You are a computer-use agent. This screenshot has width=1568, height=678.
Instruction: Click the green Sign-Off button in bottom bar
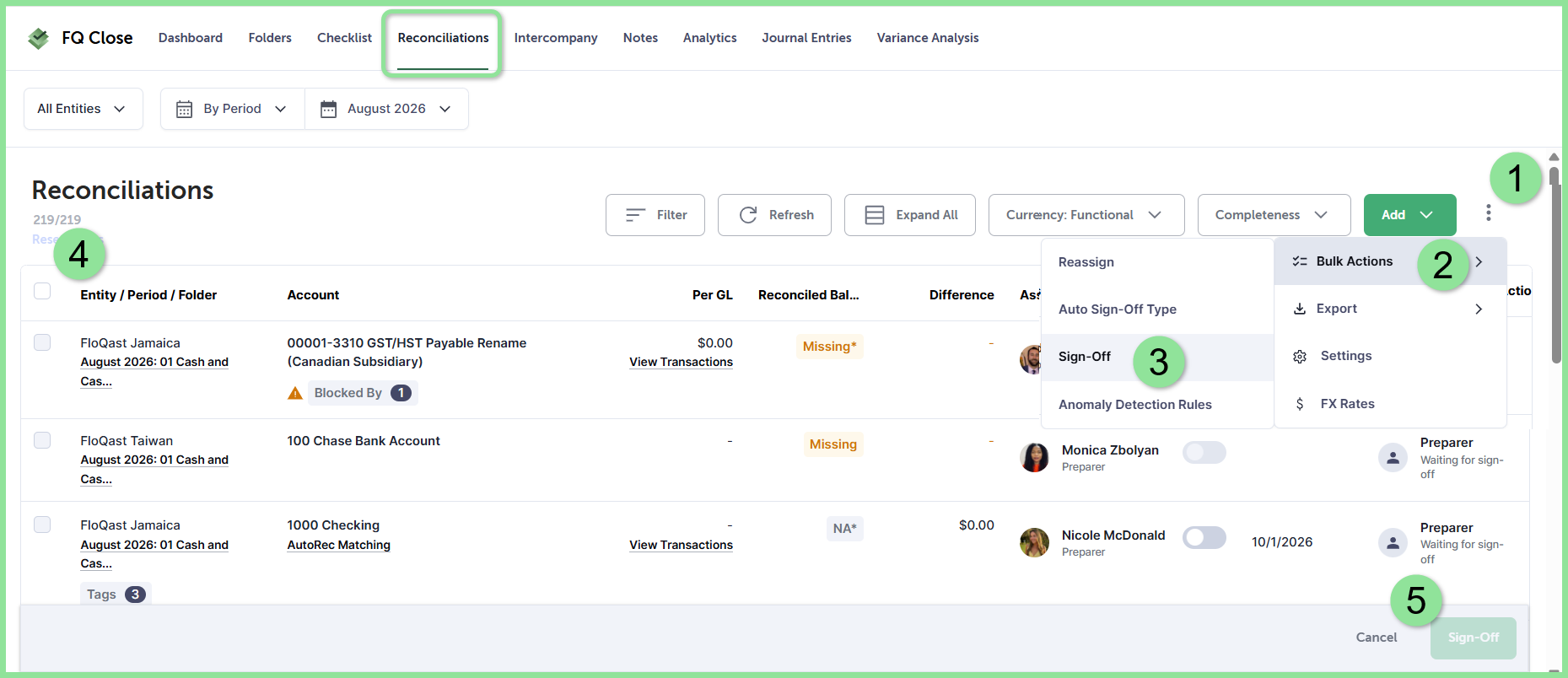1474,638
